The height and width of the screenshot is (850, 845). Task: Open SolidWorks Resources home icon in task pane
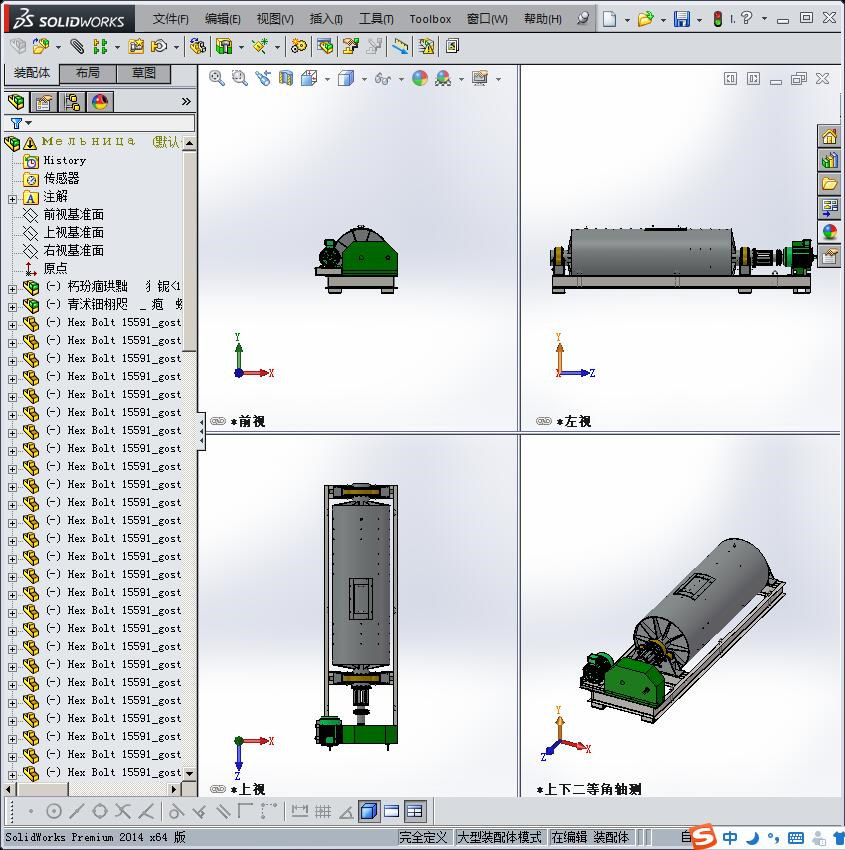(829, 137)
